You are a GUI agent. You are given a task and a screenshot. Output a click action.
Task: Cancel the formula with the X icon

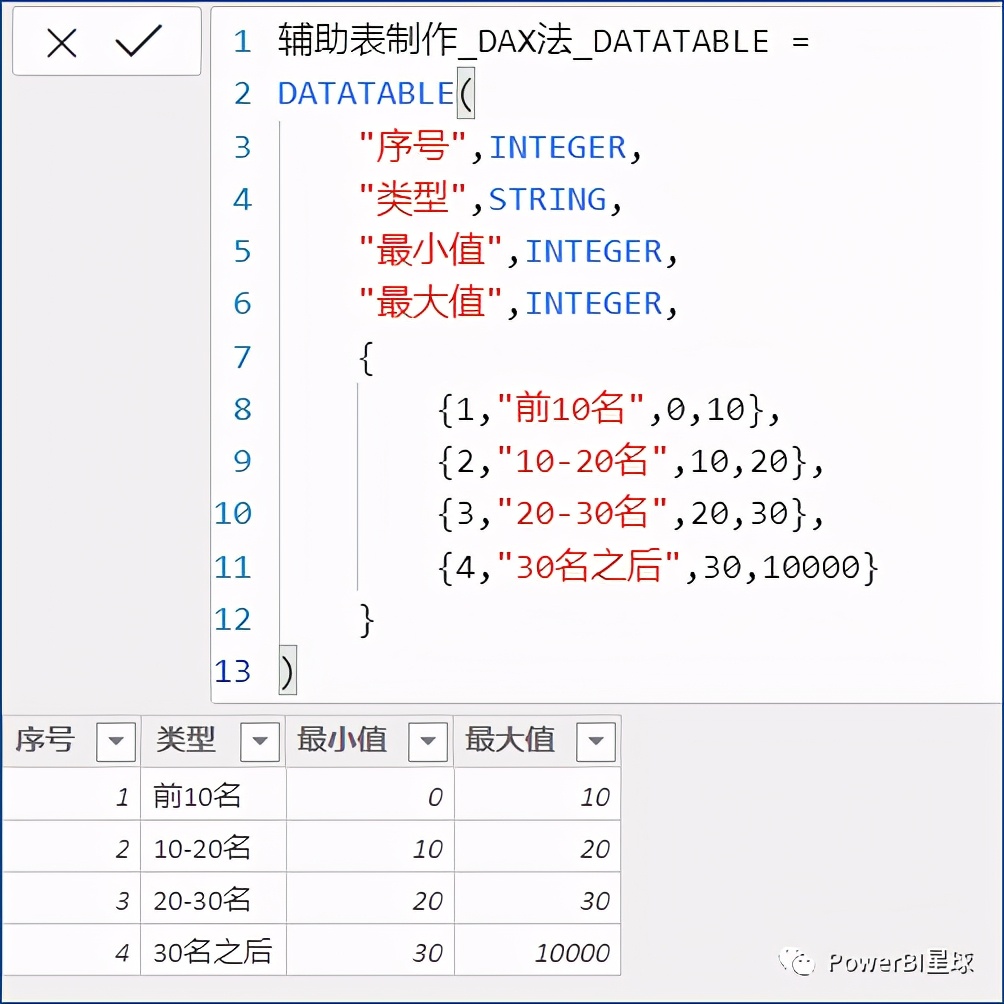(62, 44)
